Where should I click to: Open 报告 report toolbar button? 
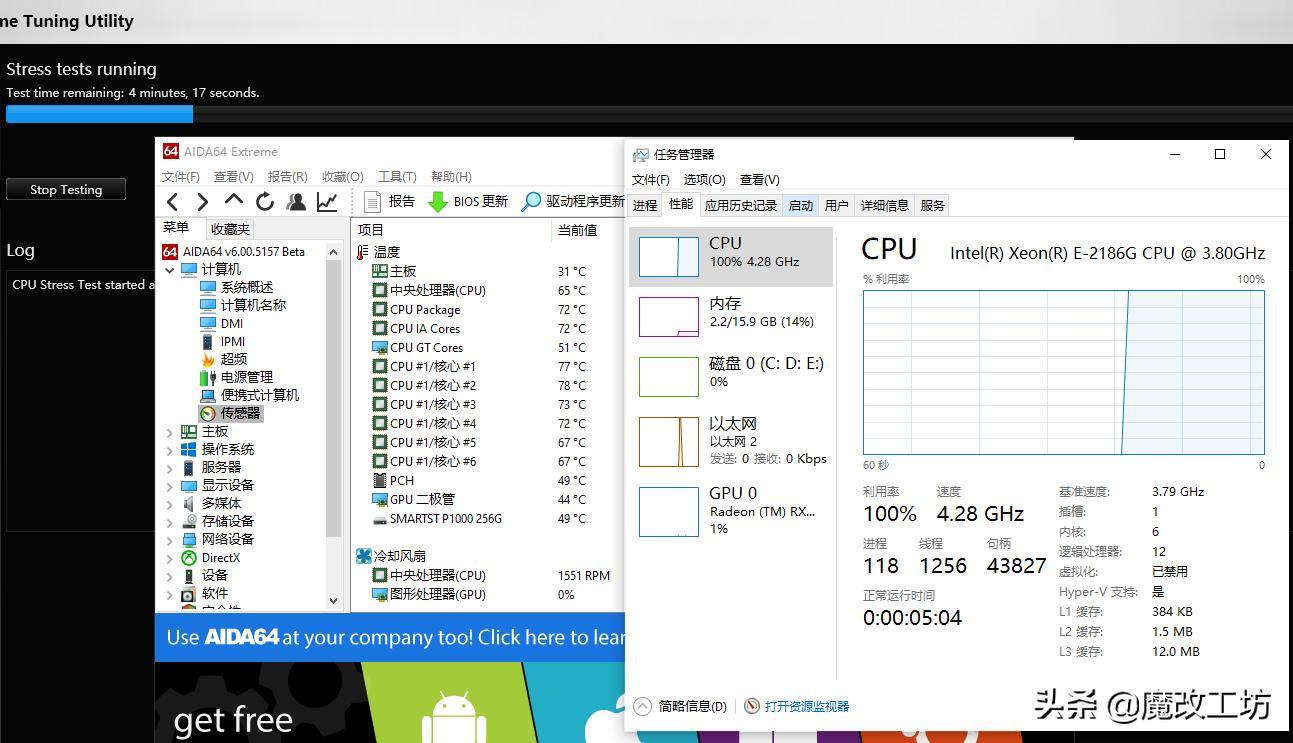(389, 201)
